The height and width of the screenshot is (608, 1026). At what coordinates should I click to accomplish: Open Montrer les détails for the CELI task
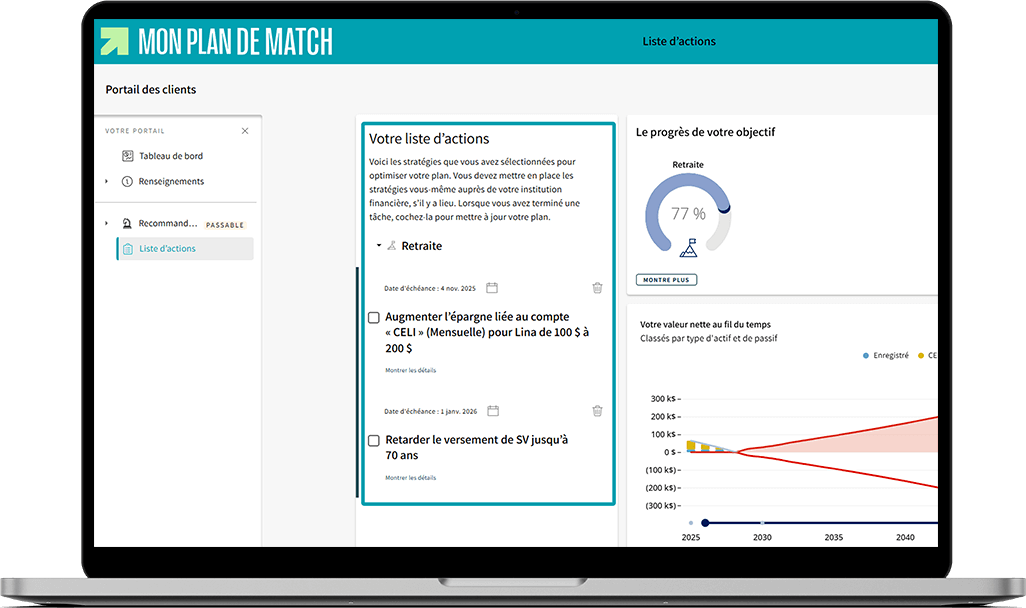(x=410, y=369)
